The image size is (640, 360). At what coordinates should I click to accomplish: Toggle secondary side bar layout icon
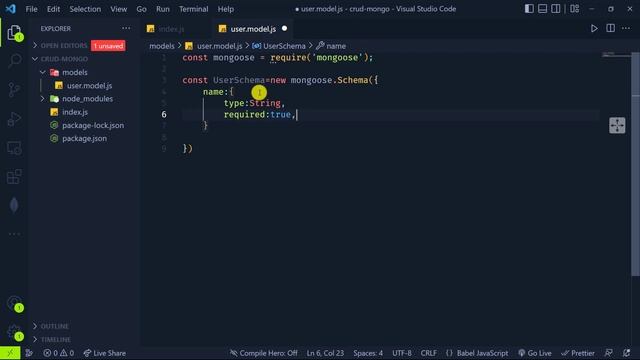point(556,9)
